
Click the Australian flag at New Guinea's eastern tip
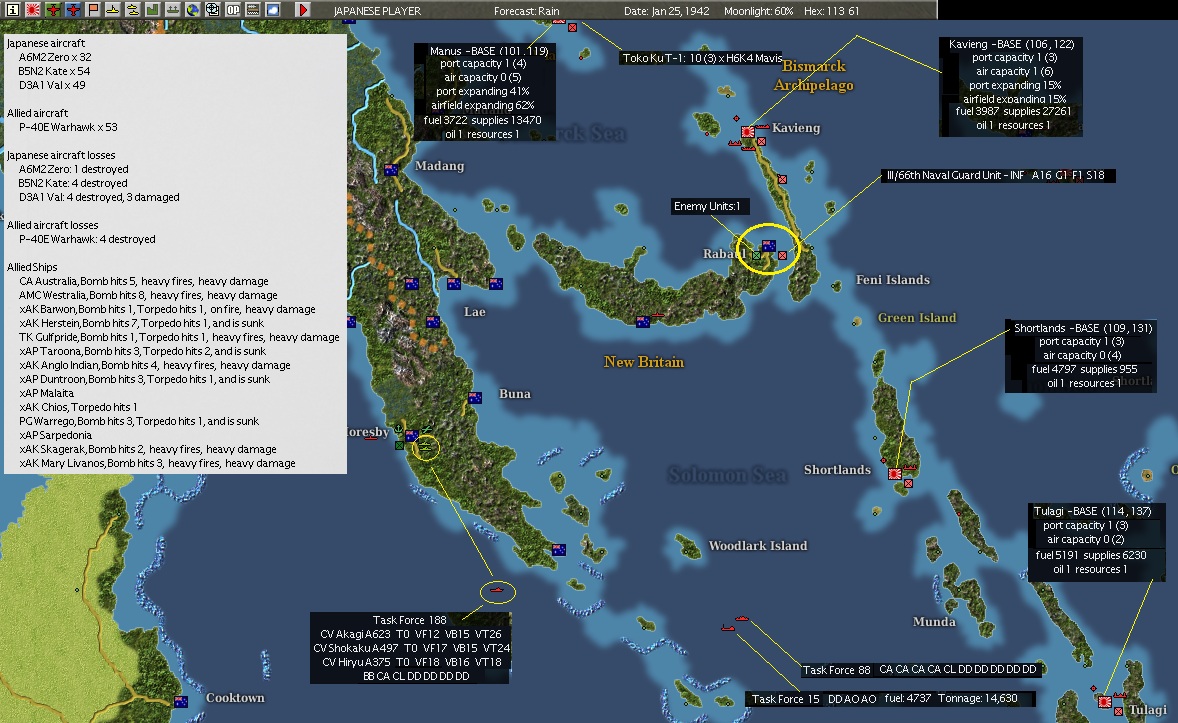pyautogui.click(x=558, y=550)
